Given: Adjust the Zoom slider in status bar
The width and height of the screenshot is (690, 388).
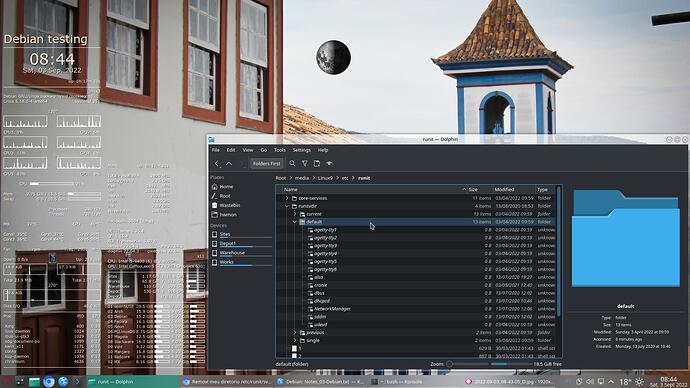Looking at the screenshot, I should point(469,364).
